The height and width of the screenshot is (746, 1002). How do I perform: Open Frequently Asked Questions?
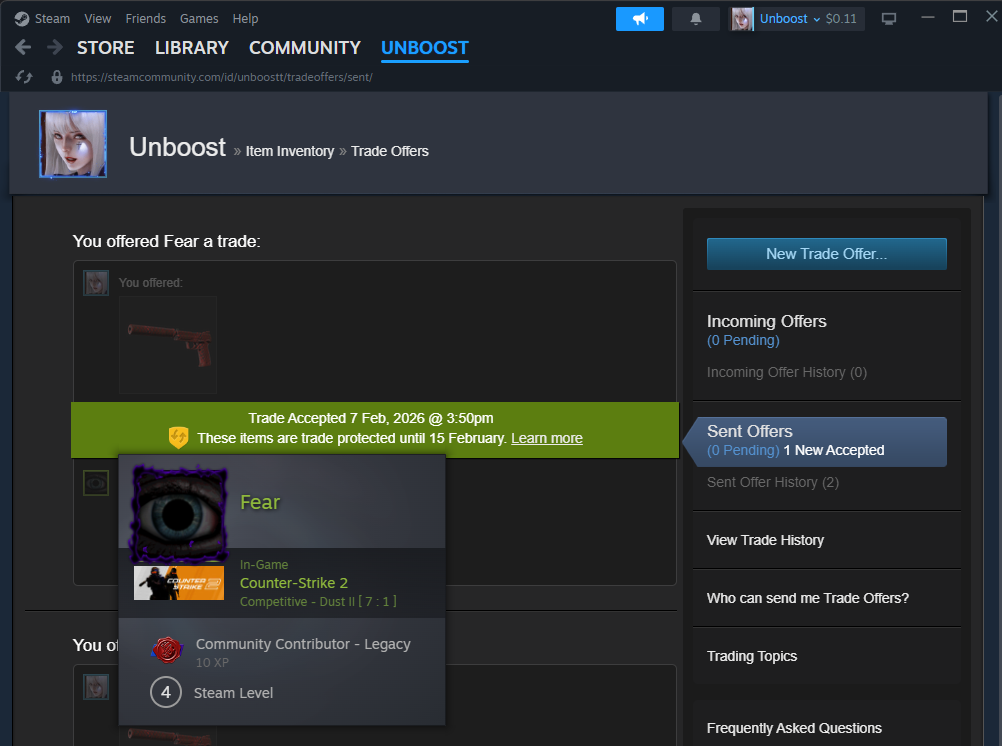pos(794,728)
